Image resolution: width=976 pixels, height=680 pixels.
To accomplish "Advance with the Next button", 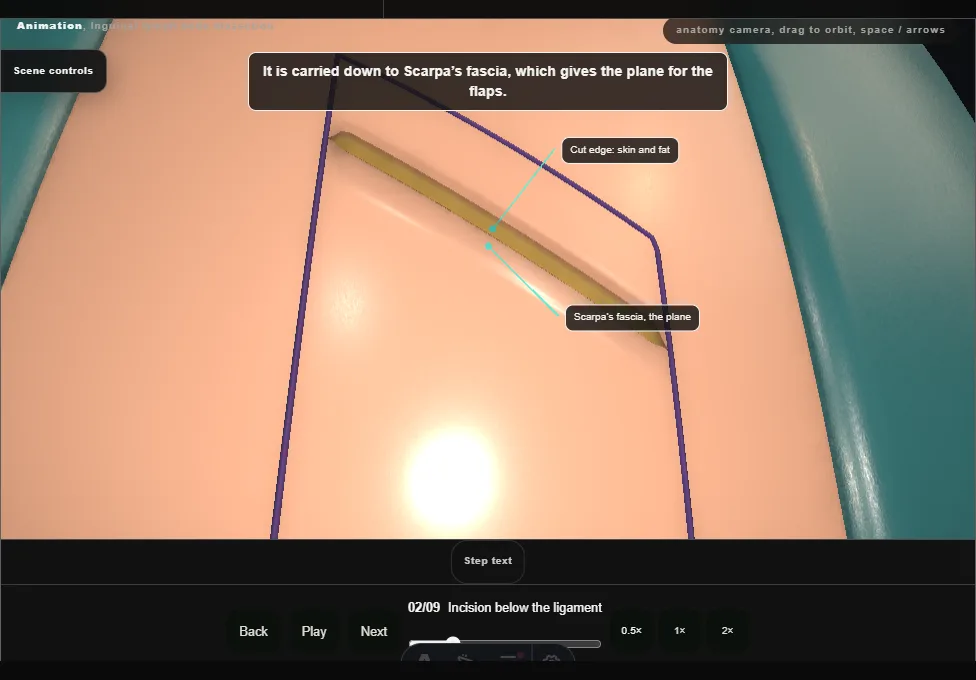I will pyautogui.click(x=373, y=631).
